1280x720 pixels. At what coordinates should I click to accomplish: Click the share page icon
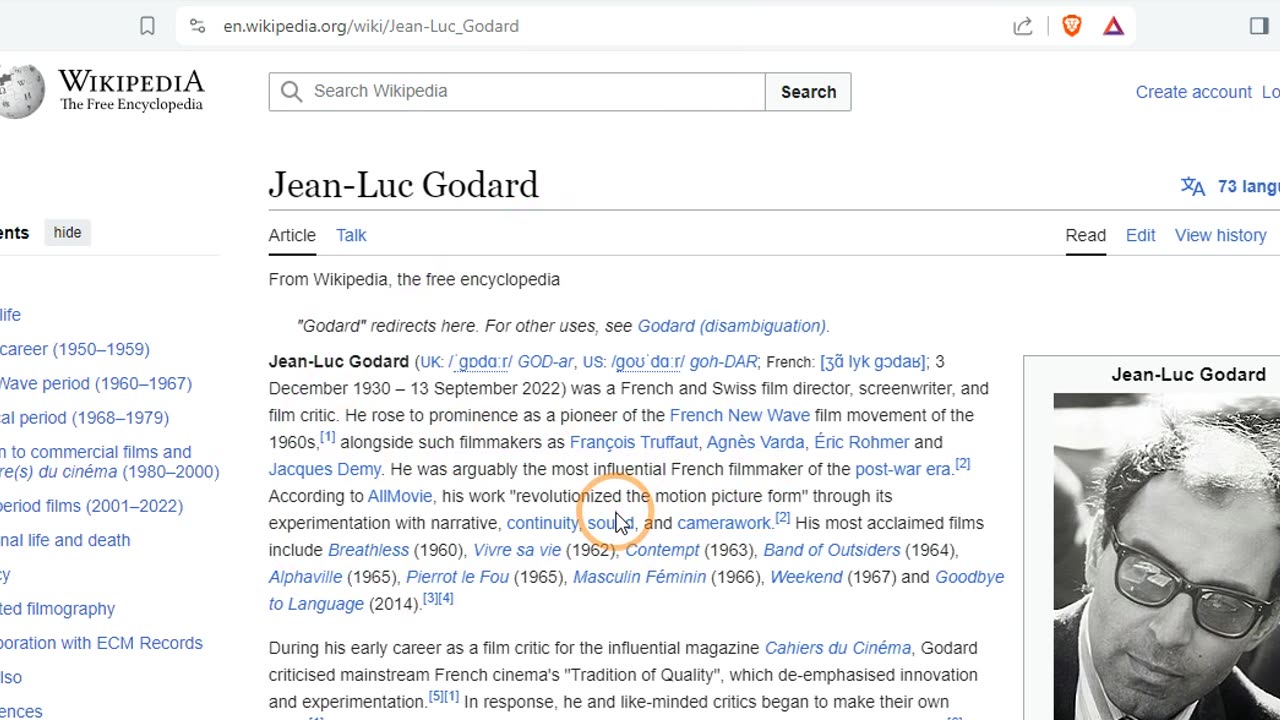[1022, 26]
